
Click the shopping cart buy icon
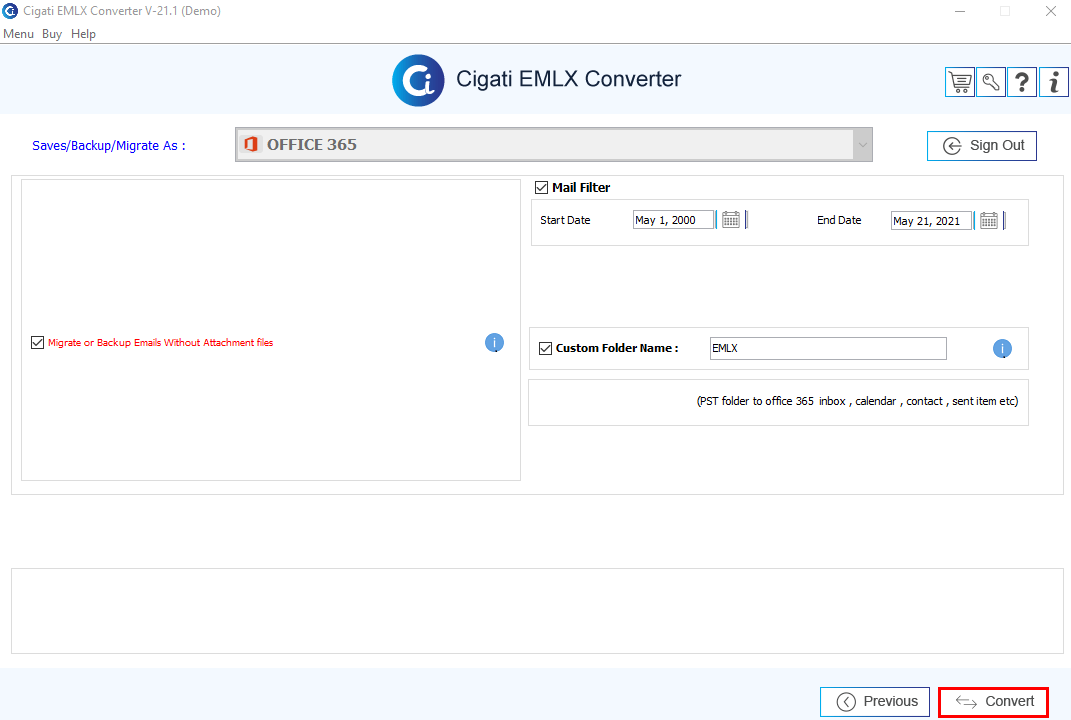coord(960,83)
